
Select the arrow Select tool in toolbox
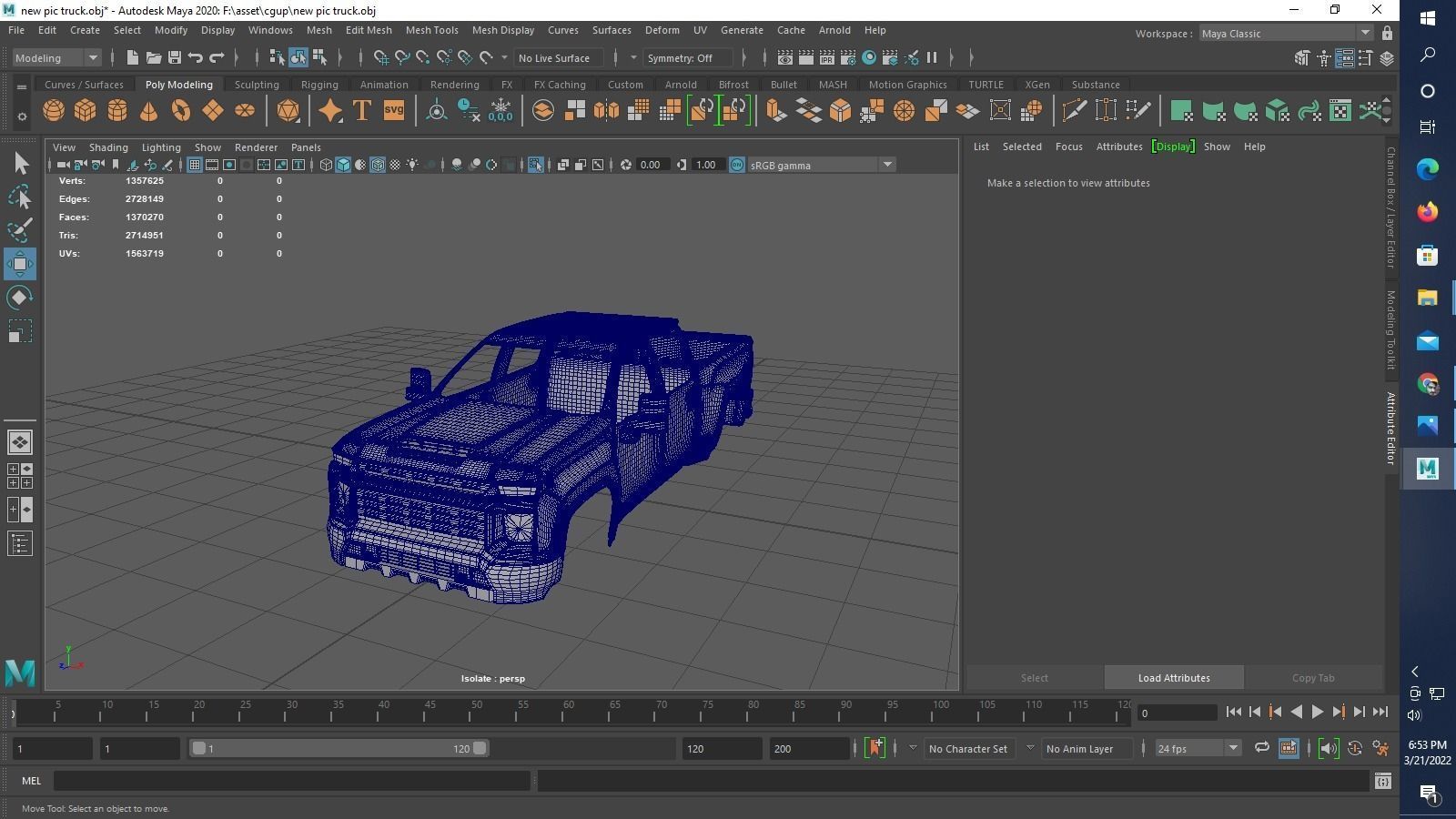pos(20,164)
